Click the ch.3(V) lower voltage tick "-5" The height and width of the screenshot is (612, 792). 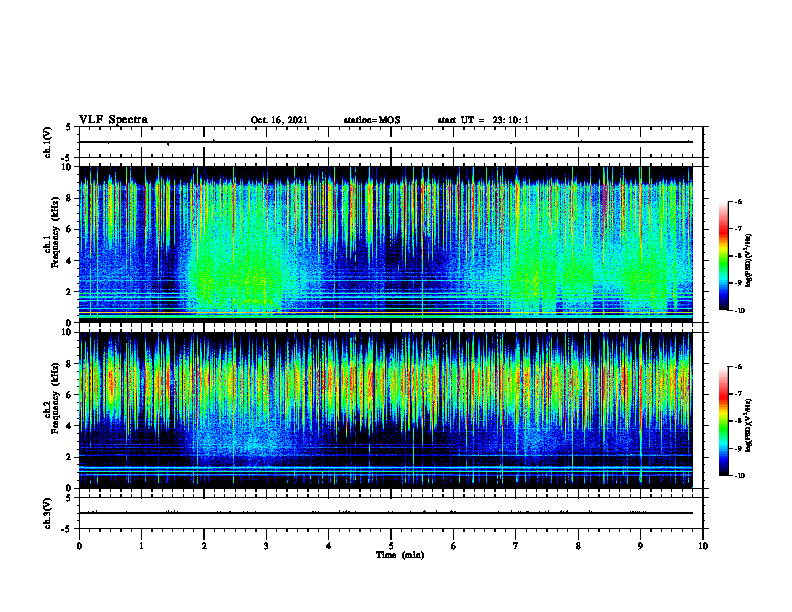[68, 529]
